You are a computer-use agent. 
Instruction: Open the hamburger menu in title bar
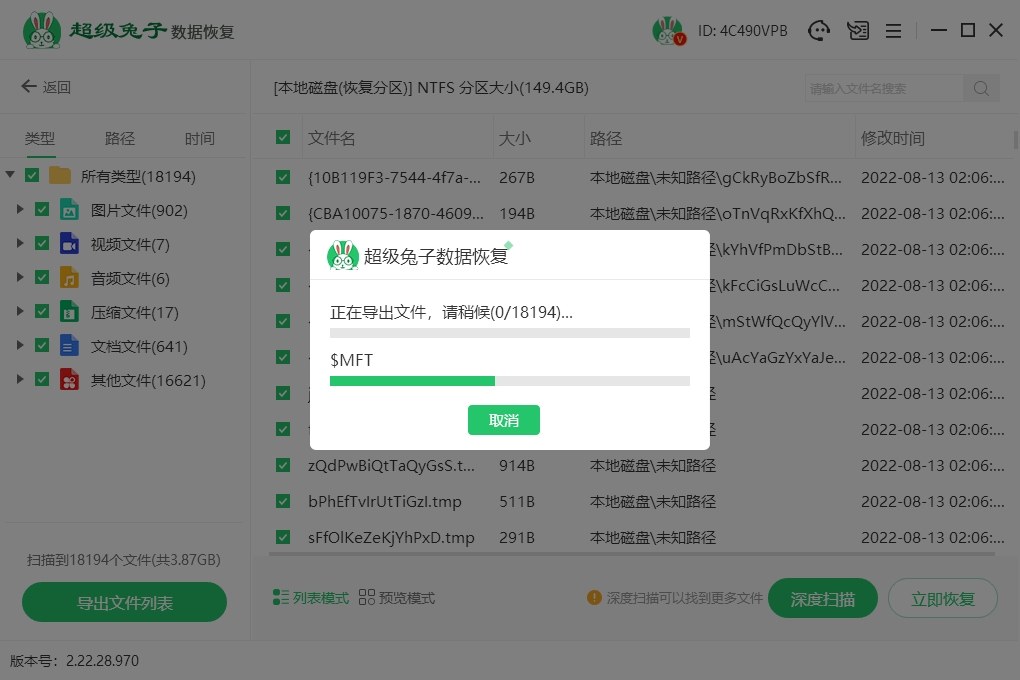tap(894, 31)
